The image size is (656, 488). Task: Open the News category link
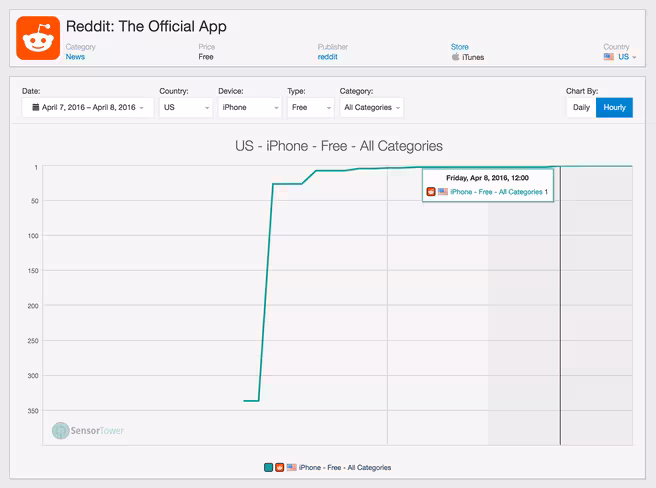(75, 57)
